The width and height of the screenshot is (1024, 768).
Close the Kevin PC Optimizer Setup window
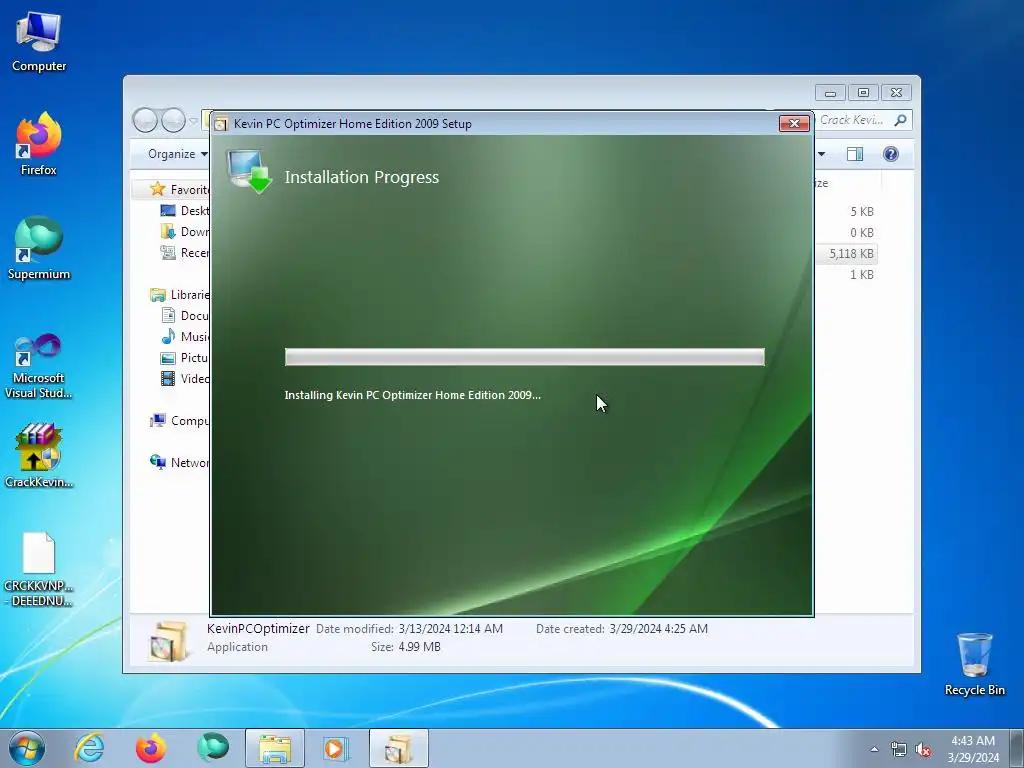coord(794,123)
